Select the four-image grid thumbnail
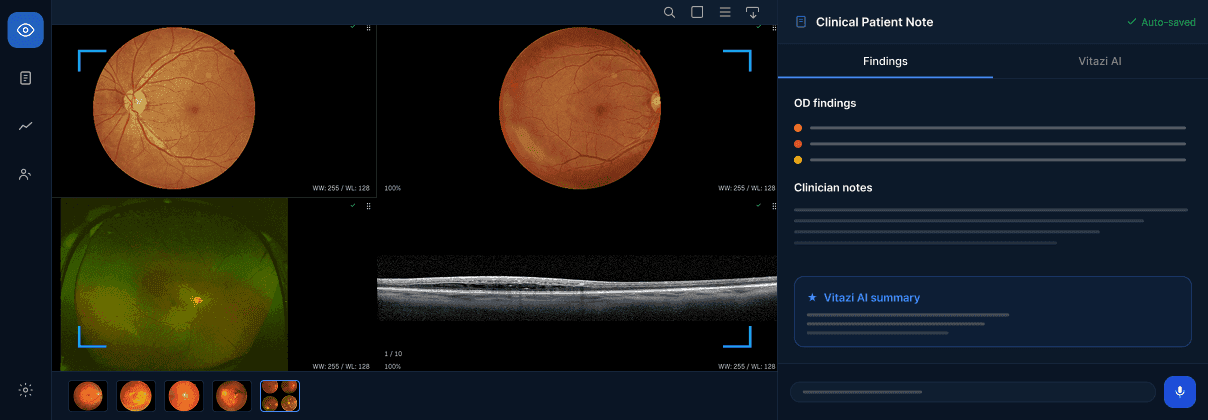This screenshot has height=420, width=1208. tap(280, 396)
